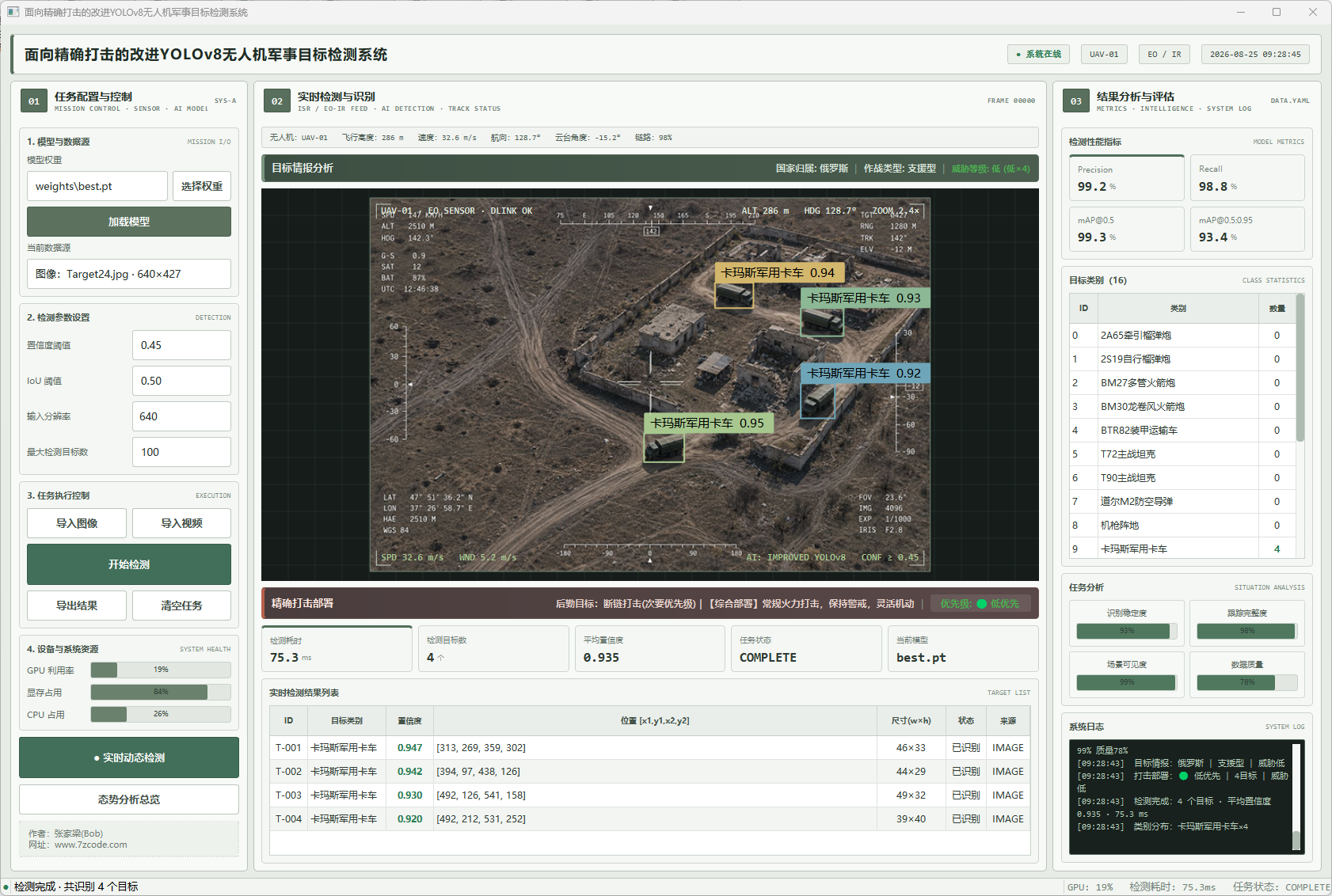Select class row 卡玛斯军用卡车 in class table
1332x896 pixels.
pyautogui.click(x=1182, y=549)
